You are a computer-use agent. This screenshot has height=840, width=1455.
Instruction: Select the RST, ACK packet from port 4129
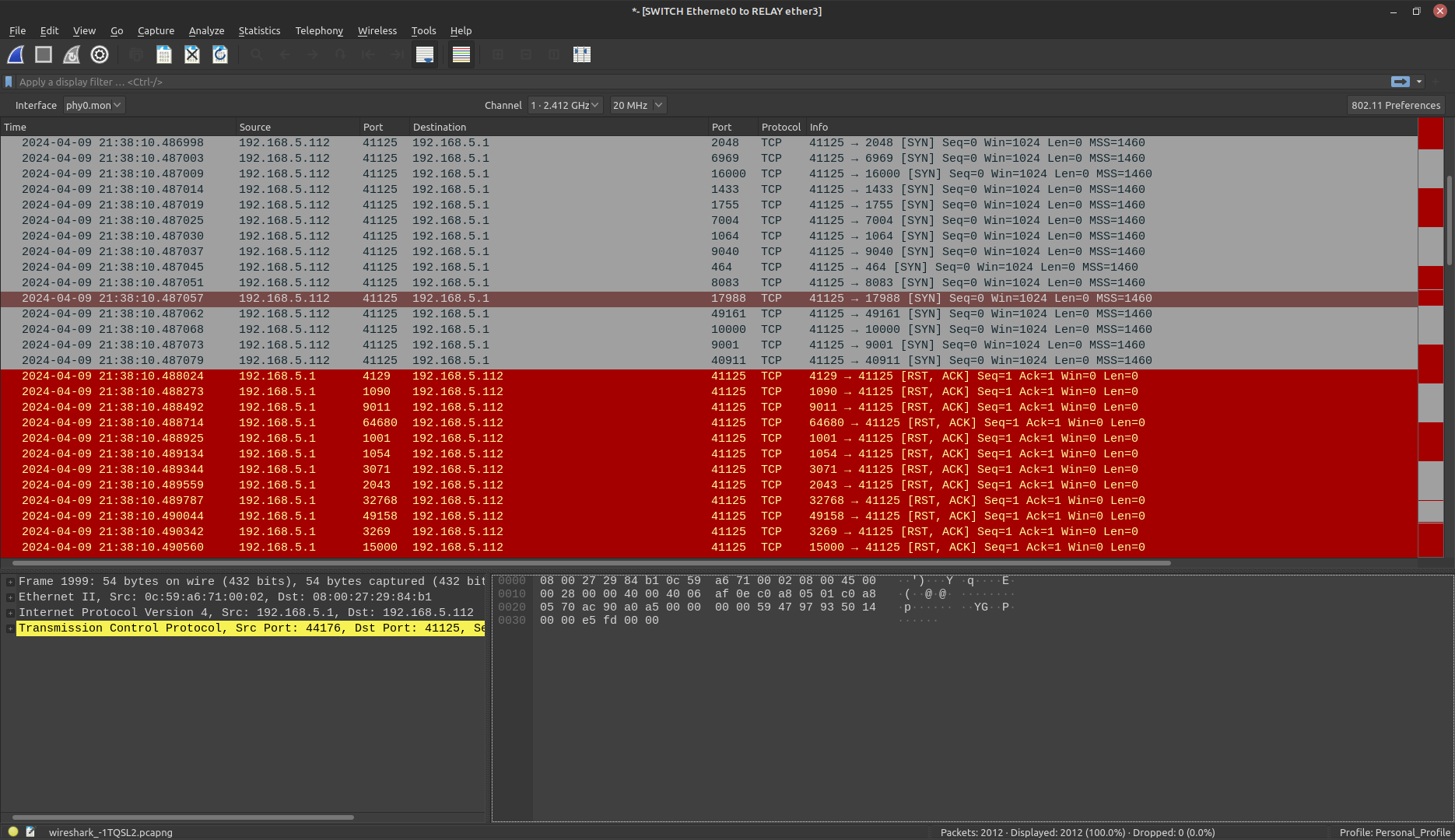[709, 376]
